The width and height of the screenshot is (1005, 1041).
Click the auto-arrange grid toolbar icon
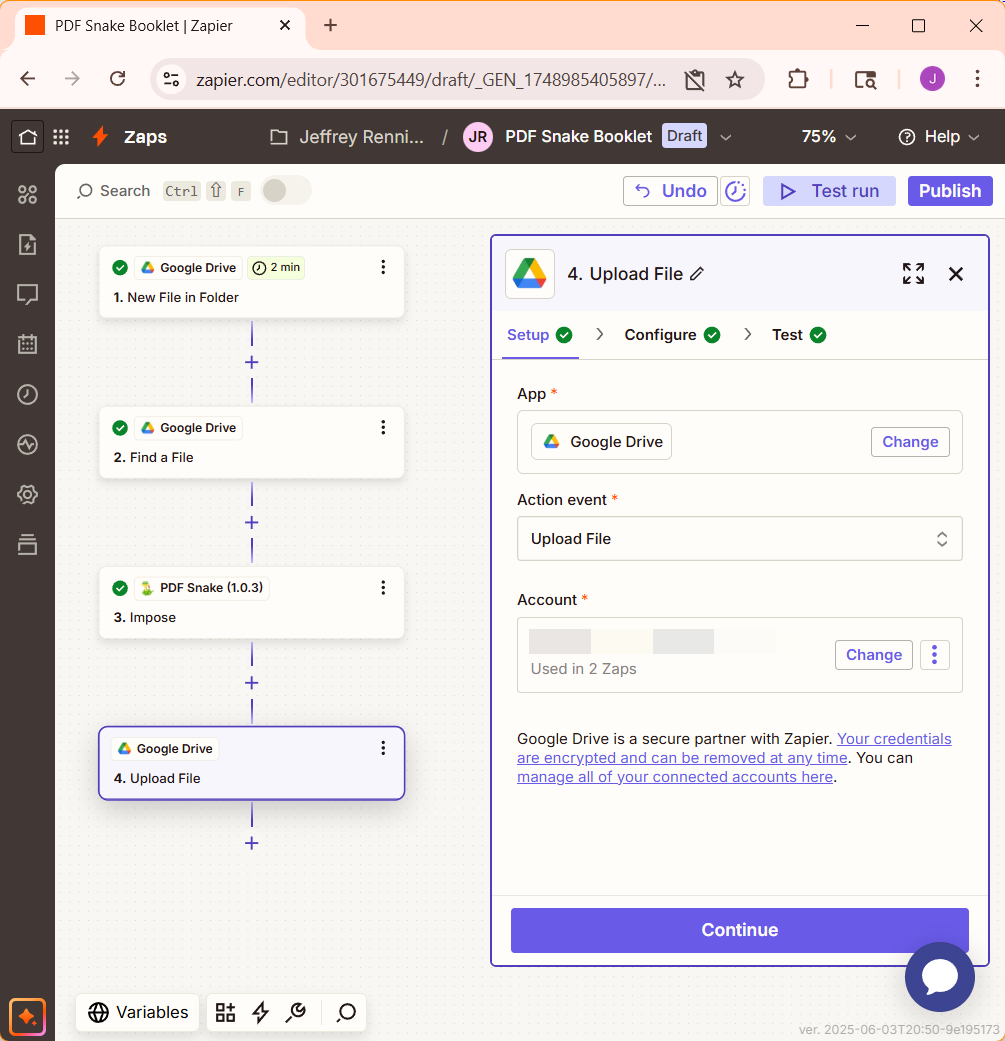pos(226,1012)
